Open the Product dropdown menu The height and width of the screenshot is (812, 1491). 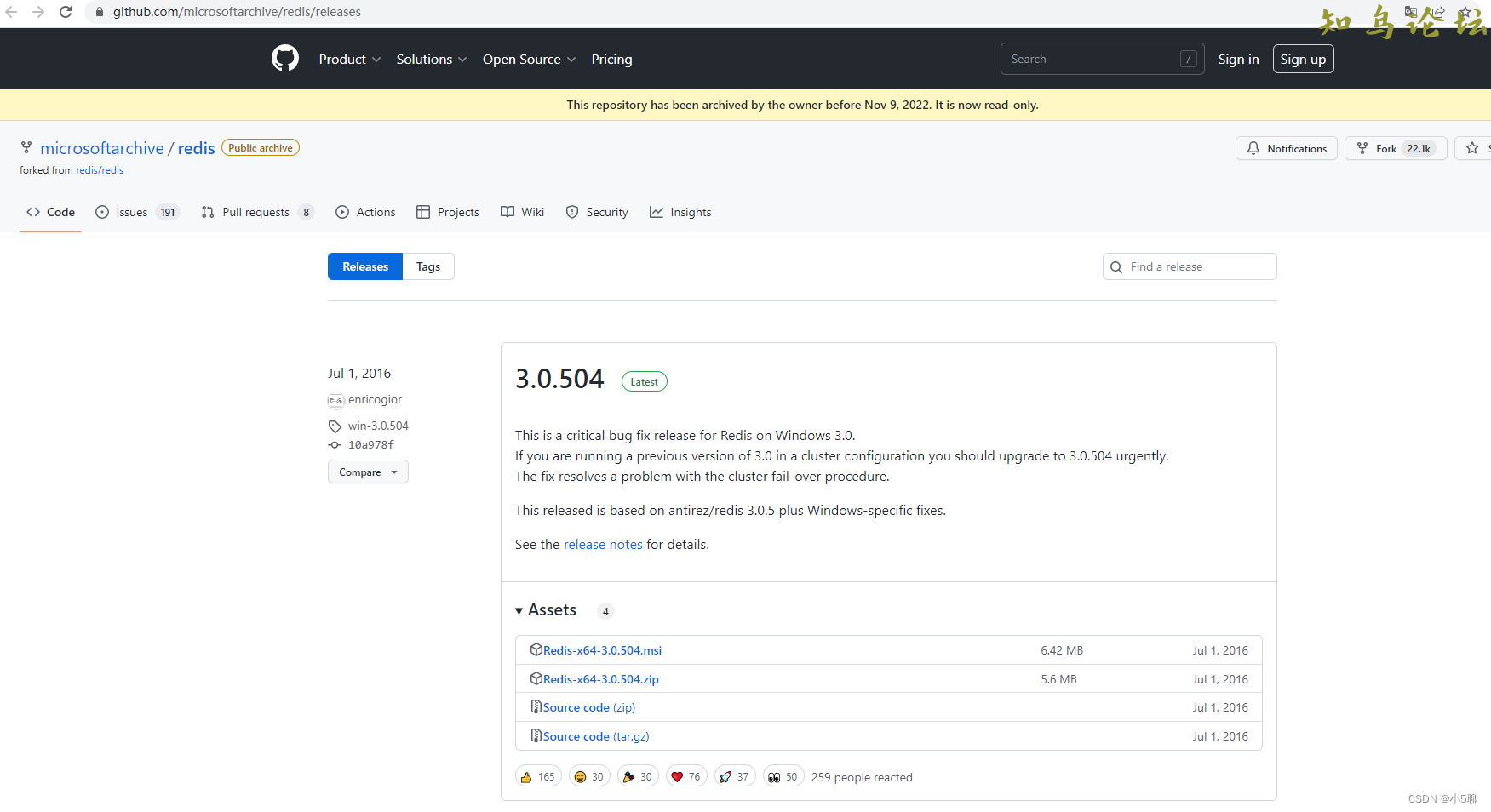tap(349, 59)
